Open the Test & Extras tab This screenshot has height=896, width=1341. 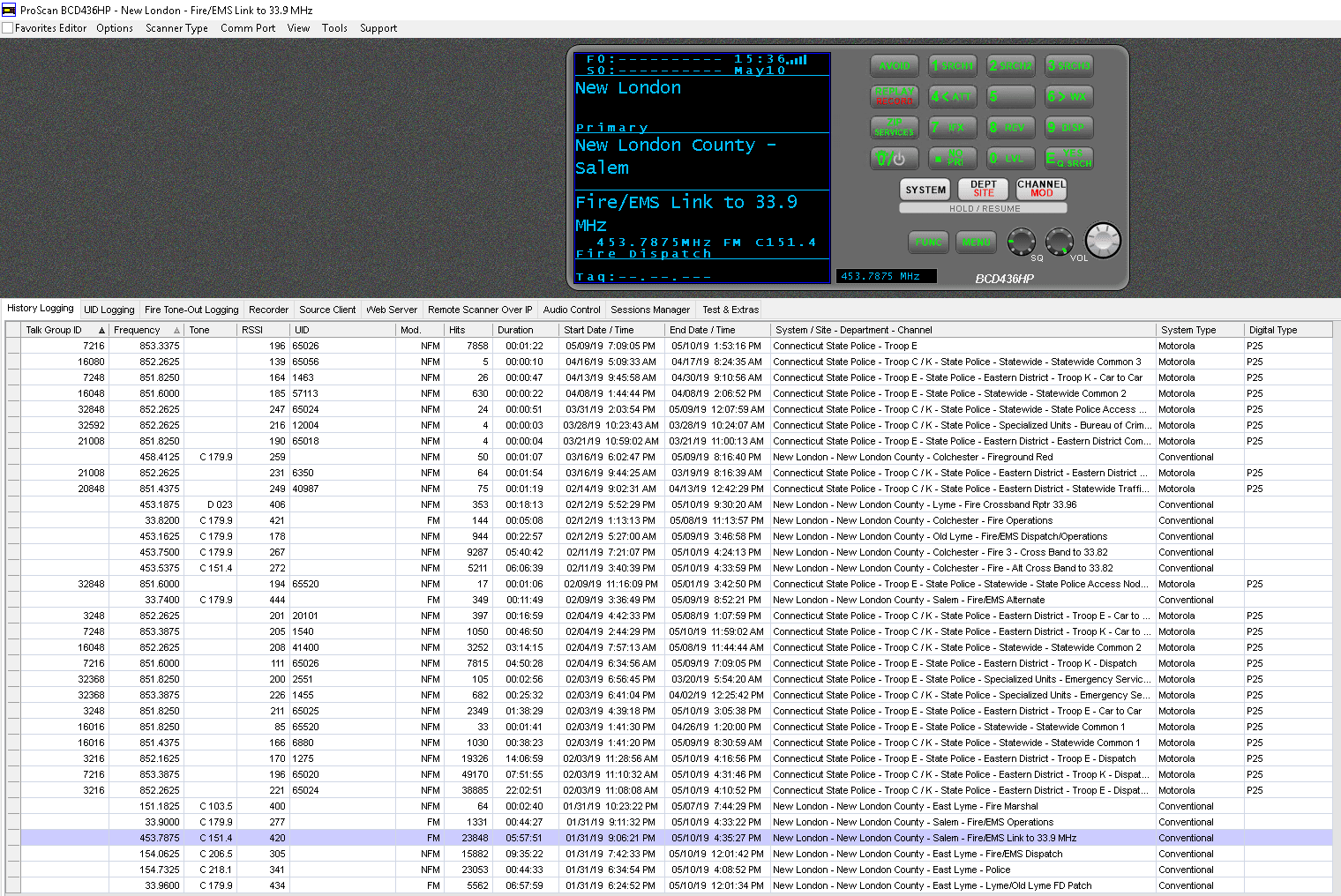[730, 310]
